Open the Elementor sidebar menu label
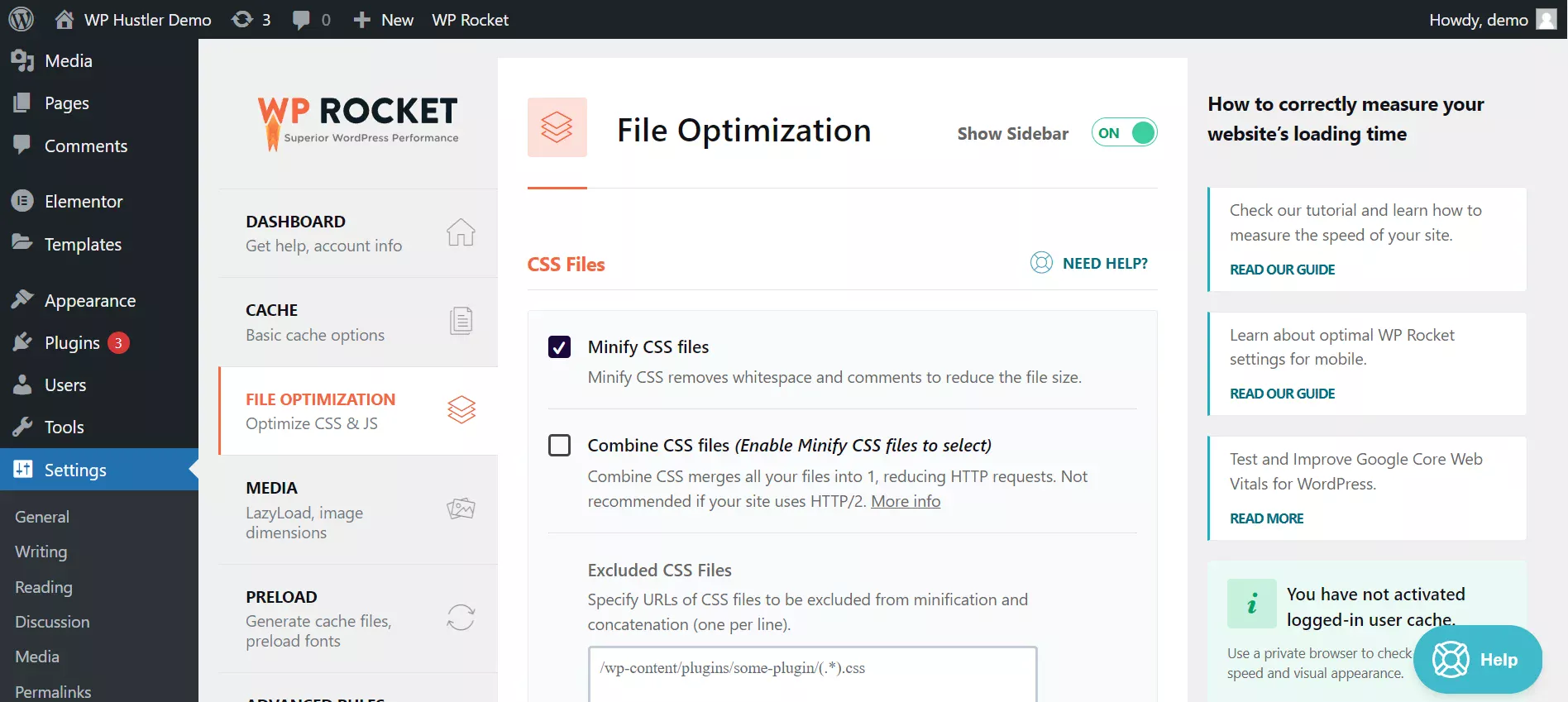Screen dimensions: 1568x702 84,201
